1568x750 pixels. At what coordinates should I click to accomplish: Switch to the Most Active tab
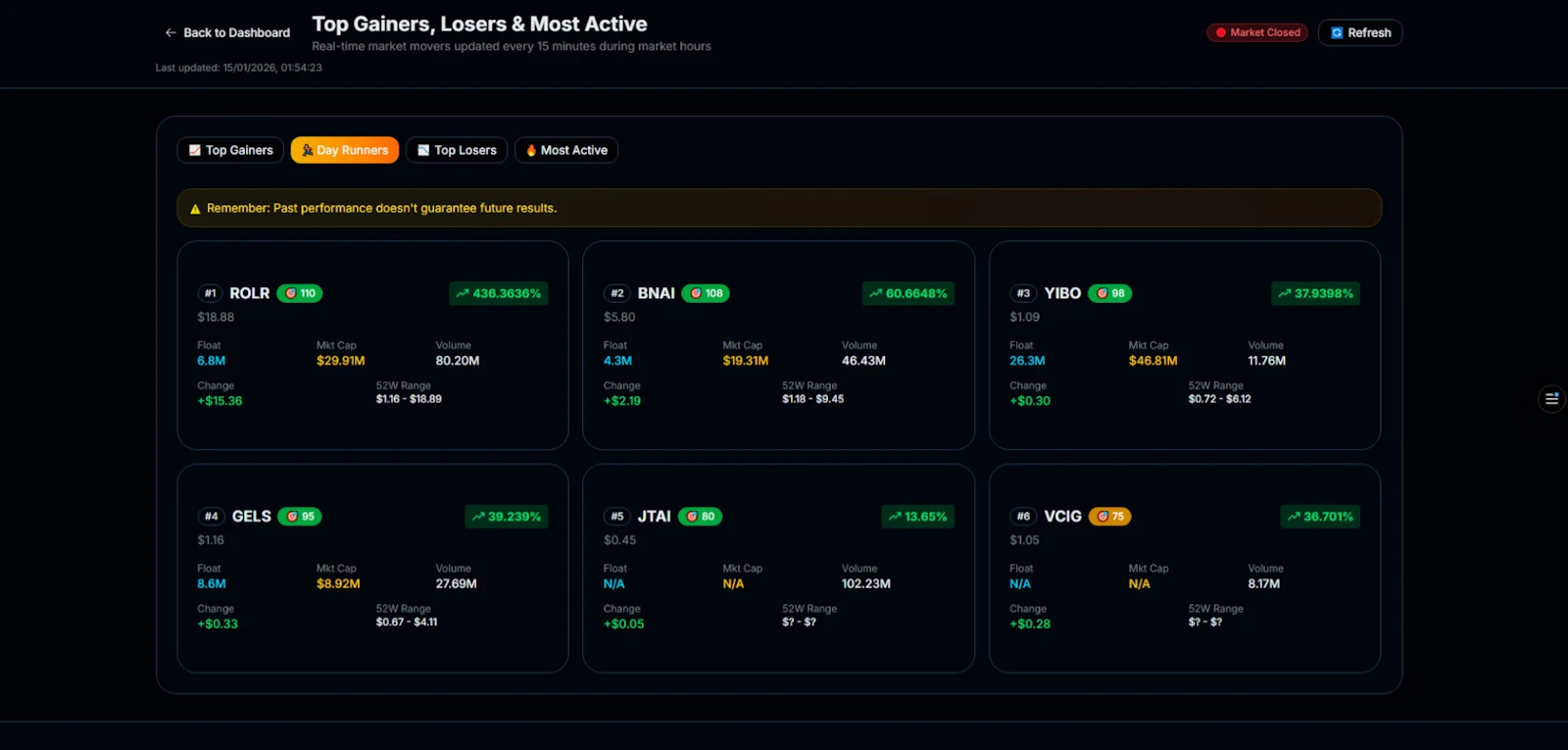click(566, 150)
